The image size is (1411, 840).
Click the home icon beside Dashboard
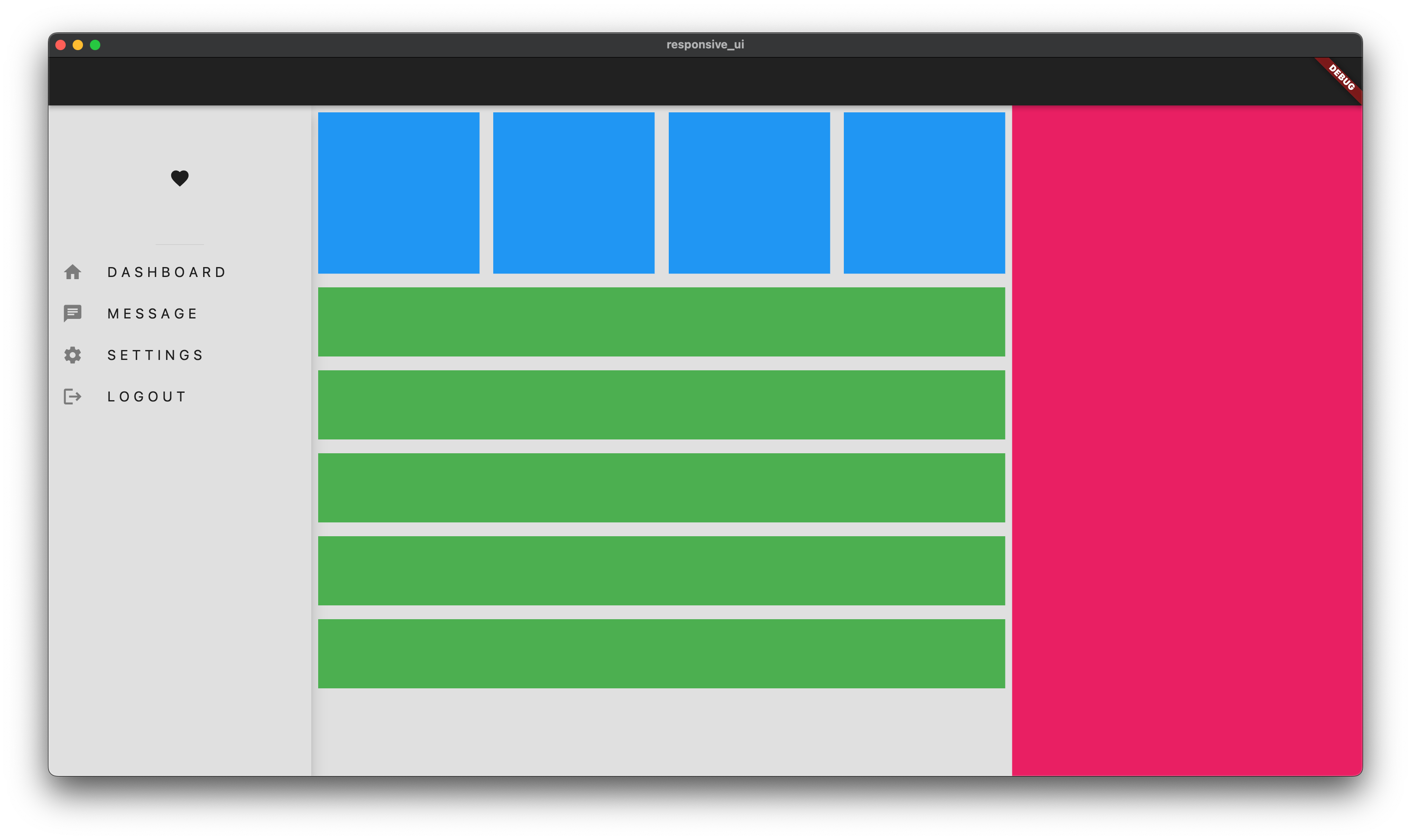tap(73, 272)
